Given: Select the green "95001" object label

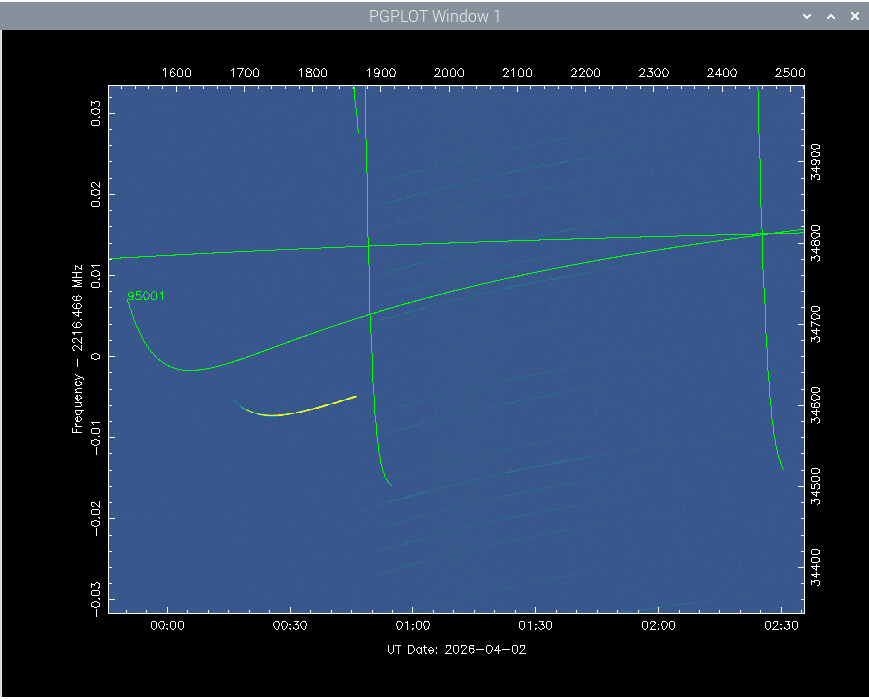Looking at the screenshot, I should click(146, 296).
